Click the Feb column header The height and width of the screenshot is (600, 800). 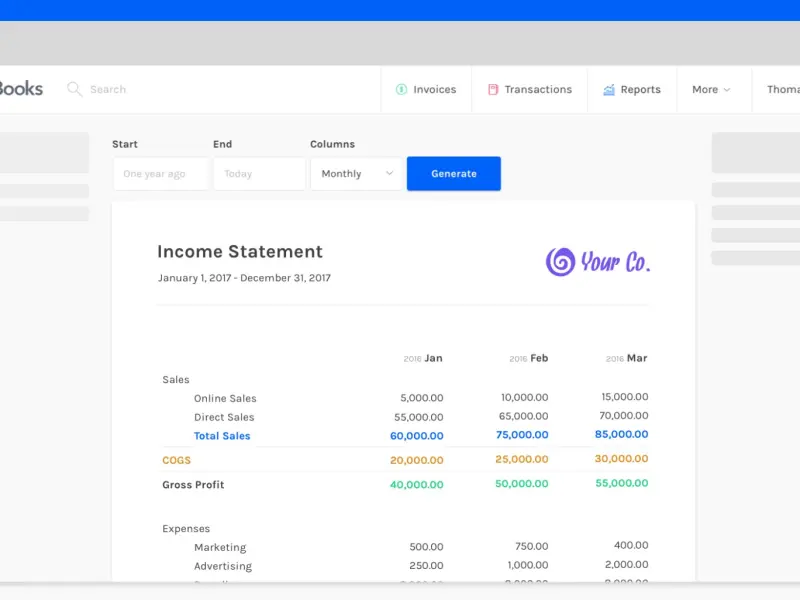click(538, 358)
